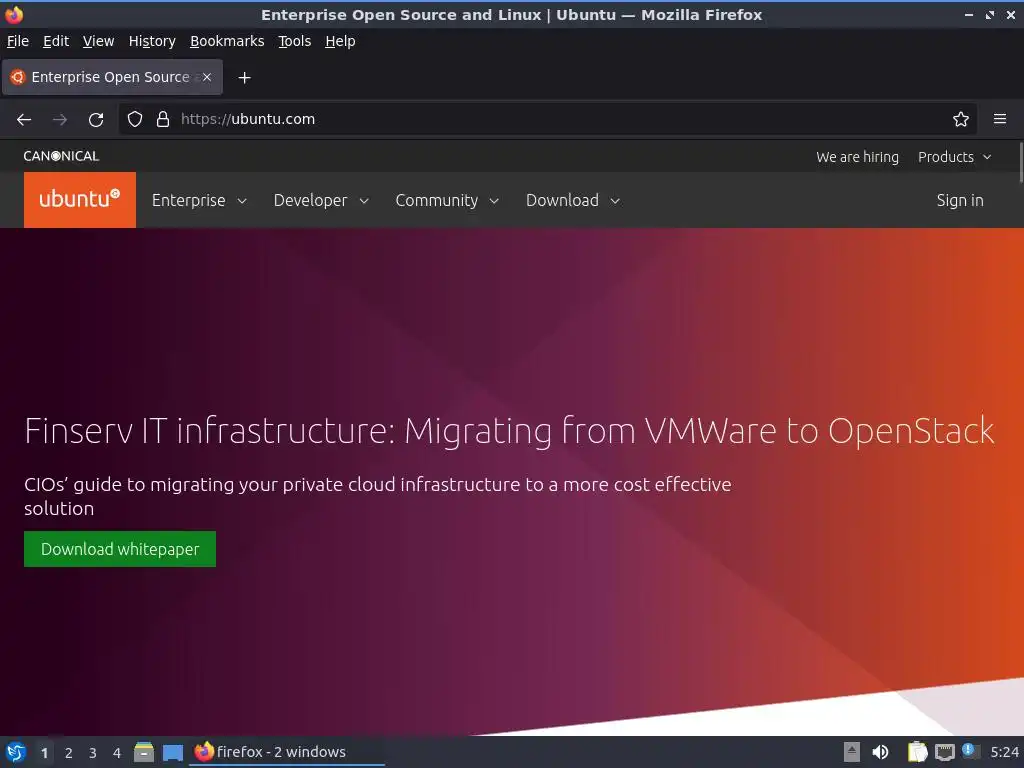This screenshot has height=768, width=1024.
Task: Click the green Download whitepaper button
Action: 120,549
